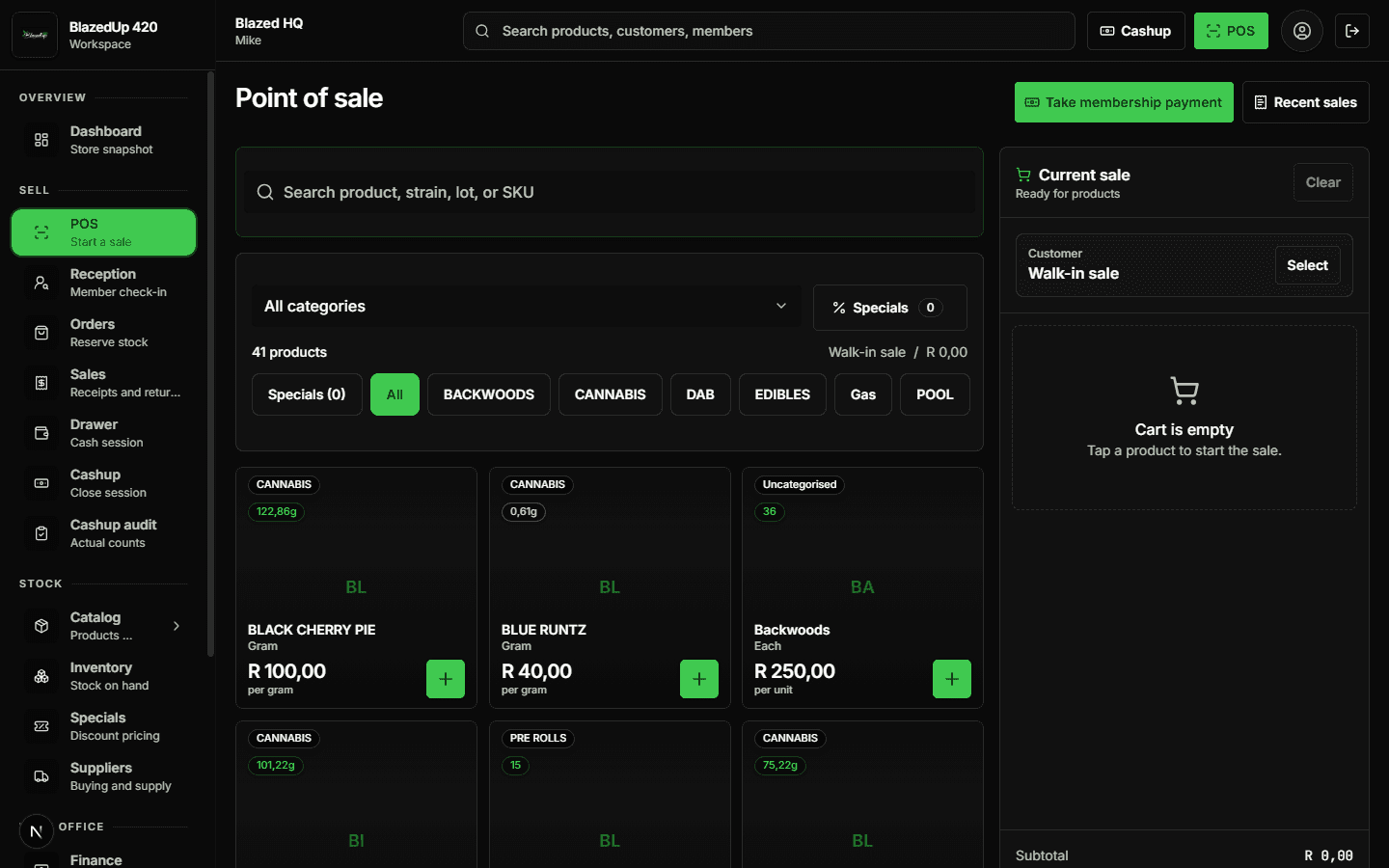Open the Cashup close session sidebar item
The width and height of the screenshot is (1389, 868).
(103, 483)
